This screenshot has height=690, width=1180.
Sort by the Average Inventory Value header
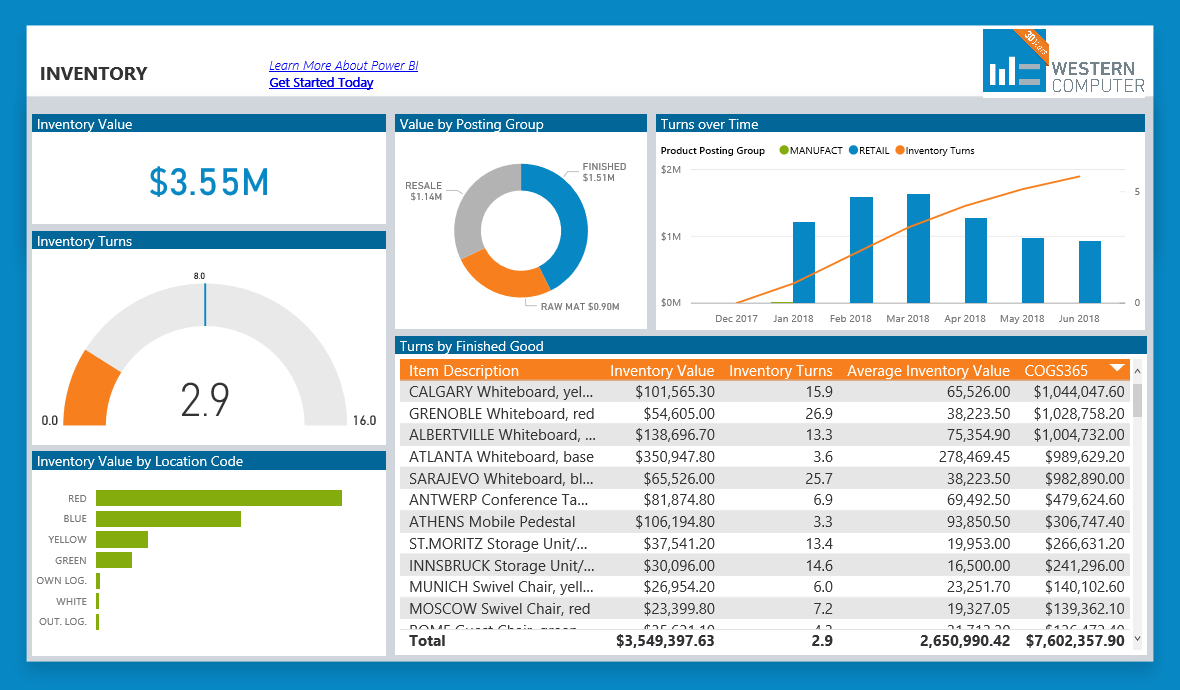click(928, 370)
